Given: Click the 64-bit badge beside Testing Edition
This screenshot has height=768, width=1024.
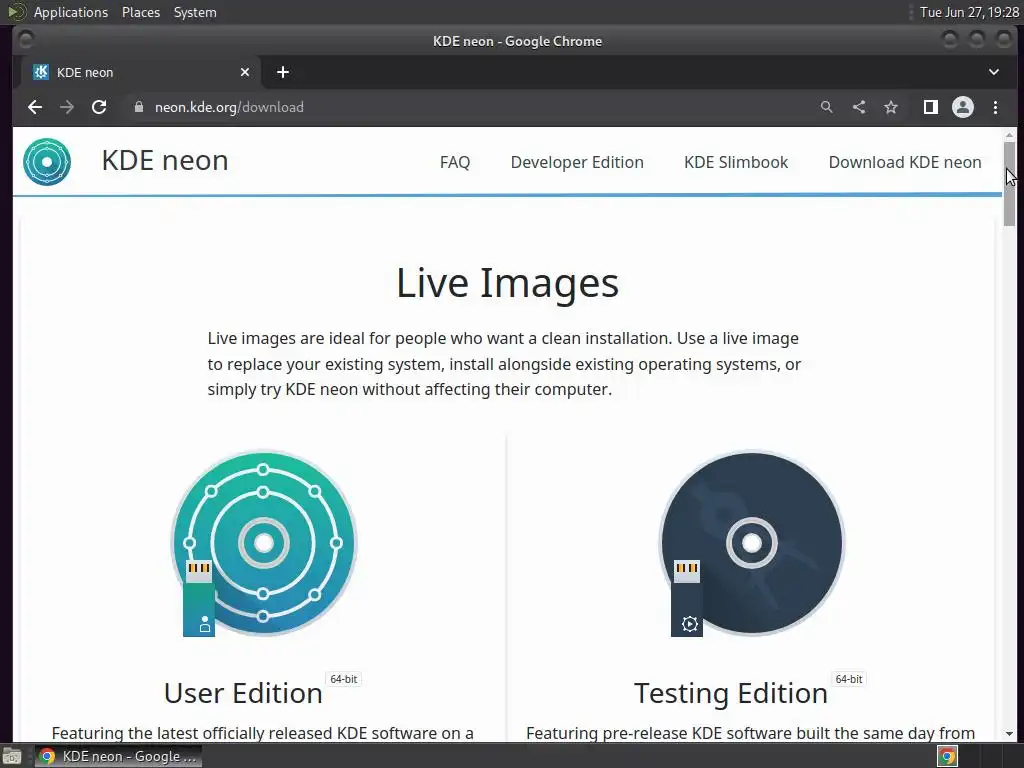Looking at the screenshot, I should (849, 679).
